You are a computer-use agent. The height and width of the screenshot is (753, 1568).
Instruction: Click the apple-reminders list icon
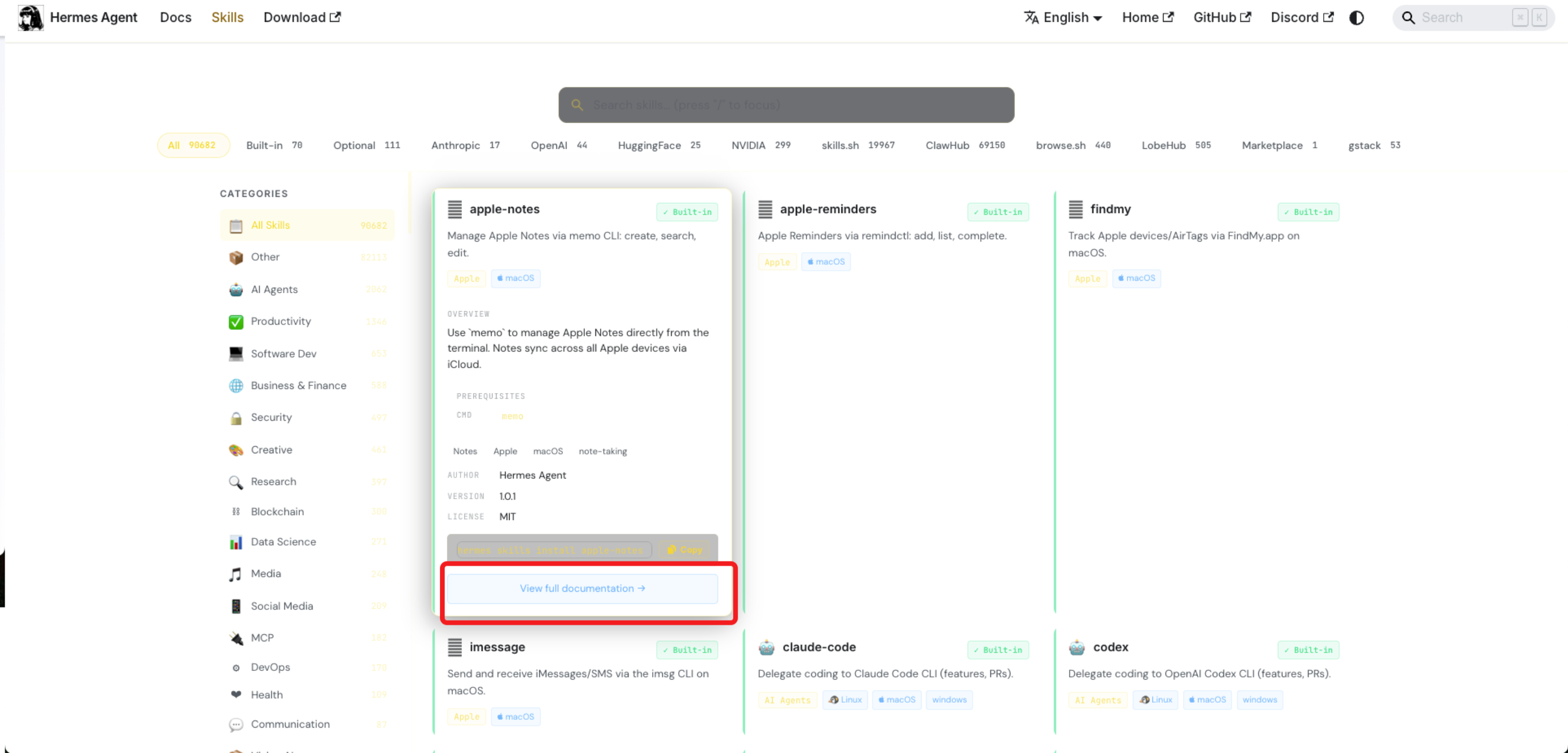tap(765, 209)
